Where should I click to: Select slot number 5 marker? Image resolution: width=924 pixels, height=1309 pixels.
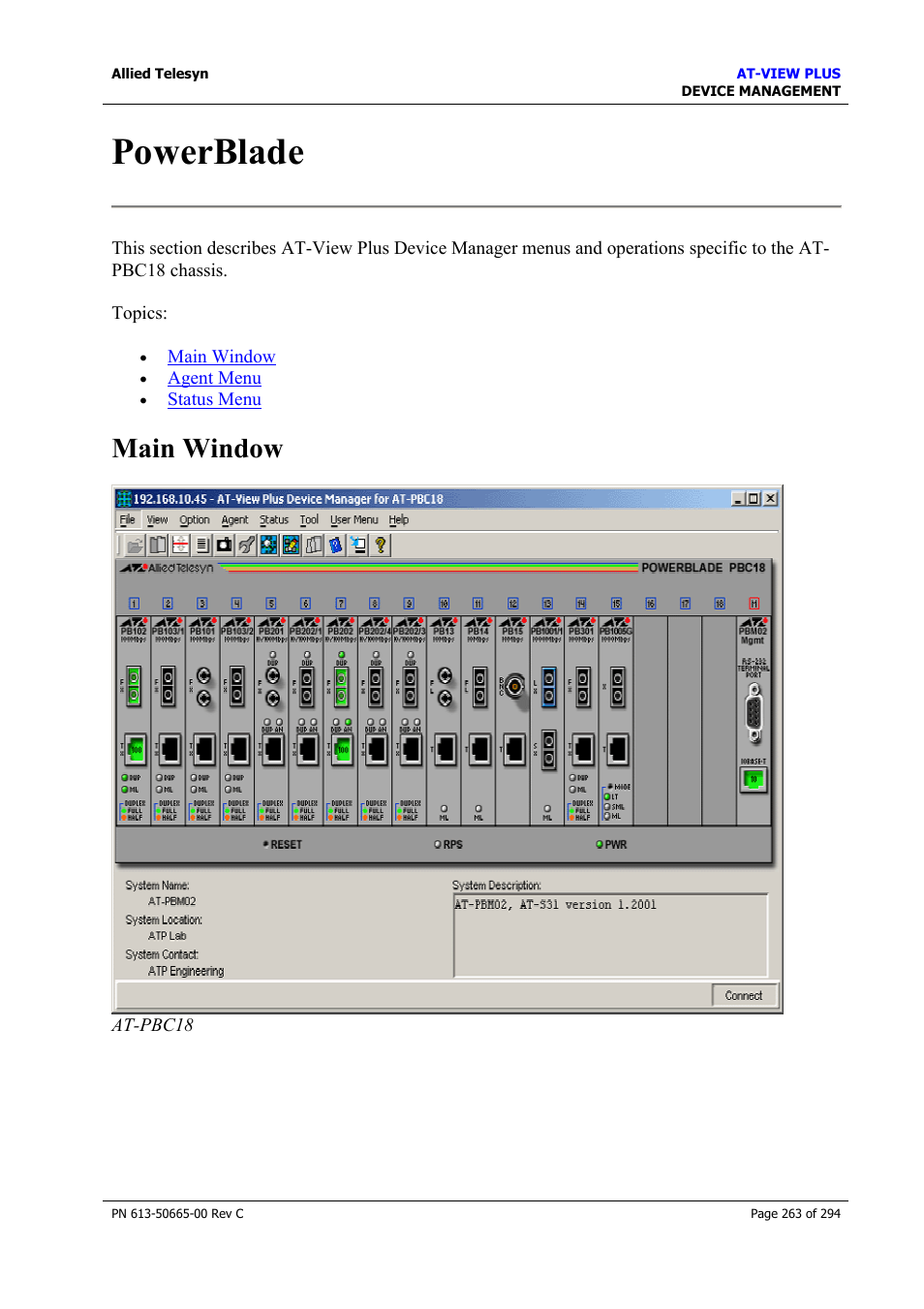point(271,604)
